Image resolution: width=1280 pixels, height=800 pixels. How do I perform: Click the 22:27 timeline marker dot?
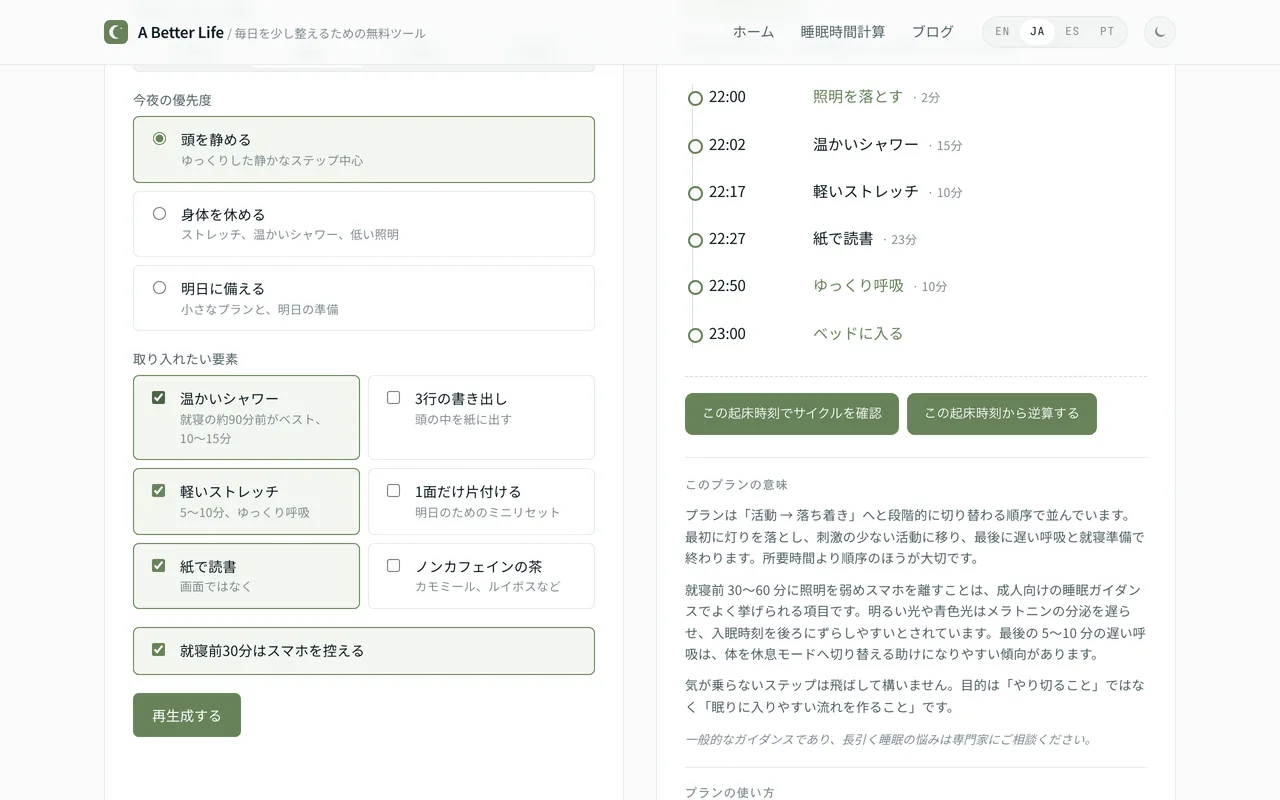click(695, 240)
